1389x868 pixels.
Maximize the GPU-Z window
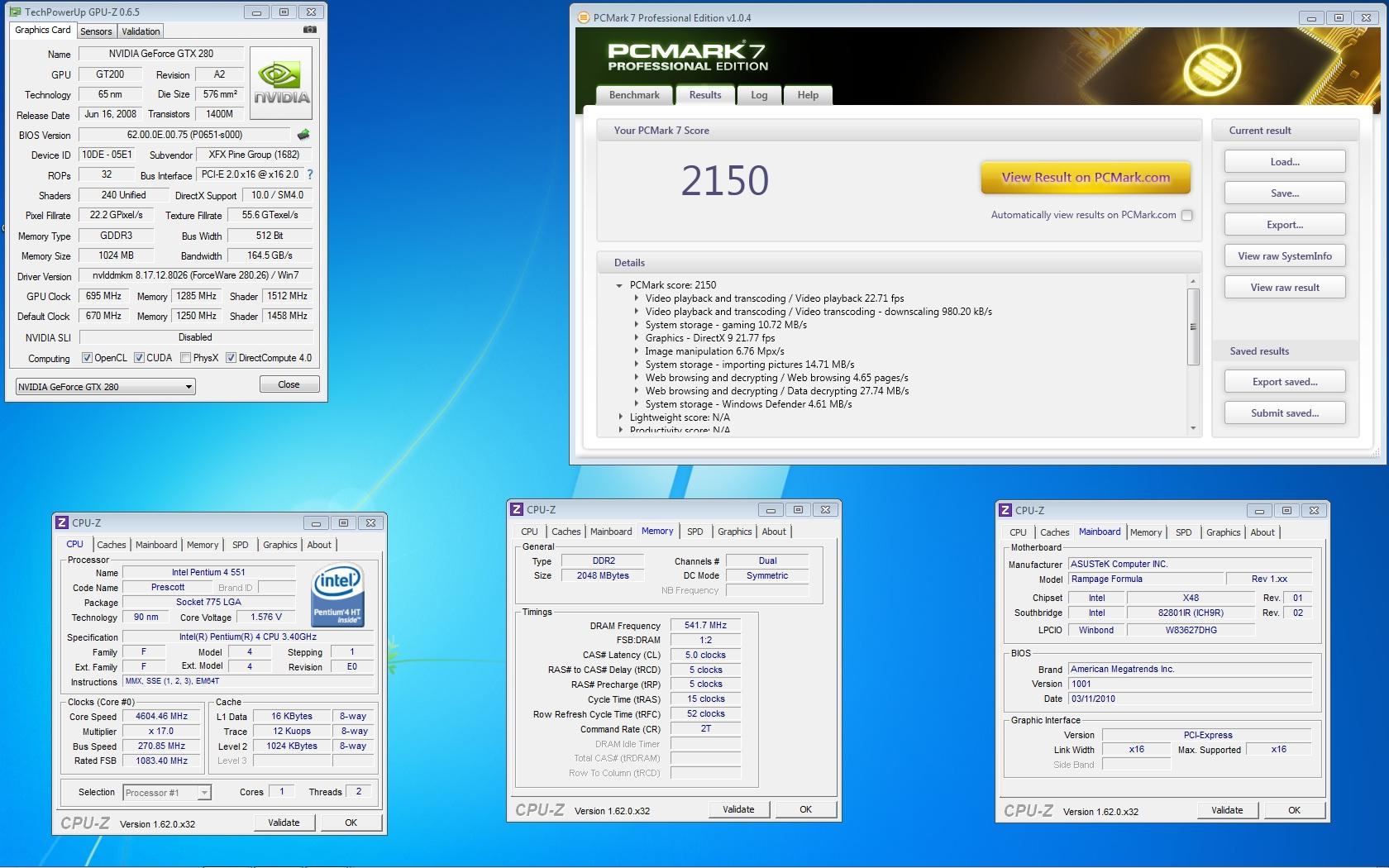tap(284, 12)
